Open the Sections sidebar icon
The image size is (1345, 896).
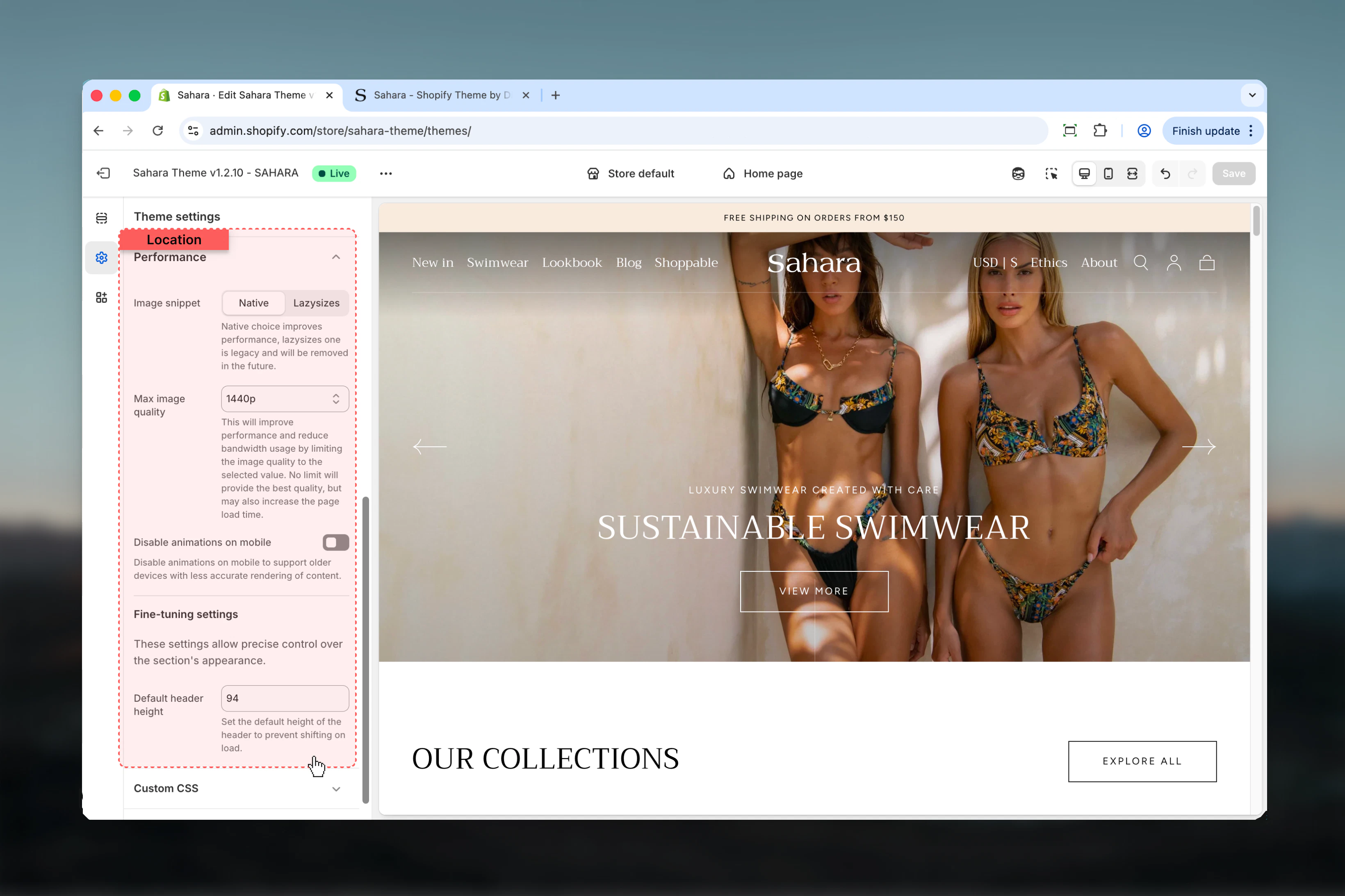(x=102, y=218)
